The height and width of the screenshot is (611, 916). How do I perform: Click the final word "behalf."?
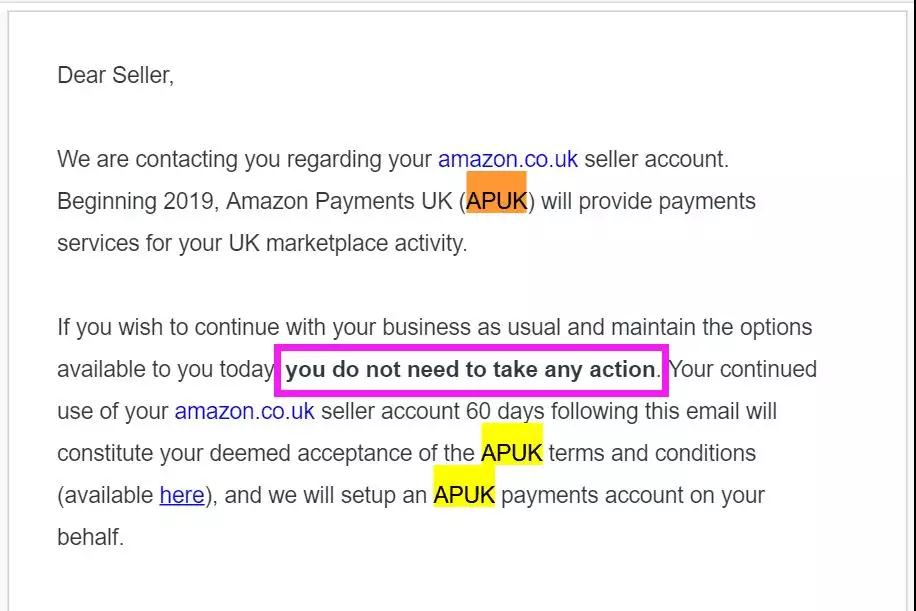coord(91,537)
